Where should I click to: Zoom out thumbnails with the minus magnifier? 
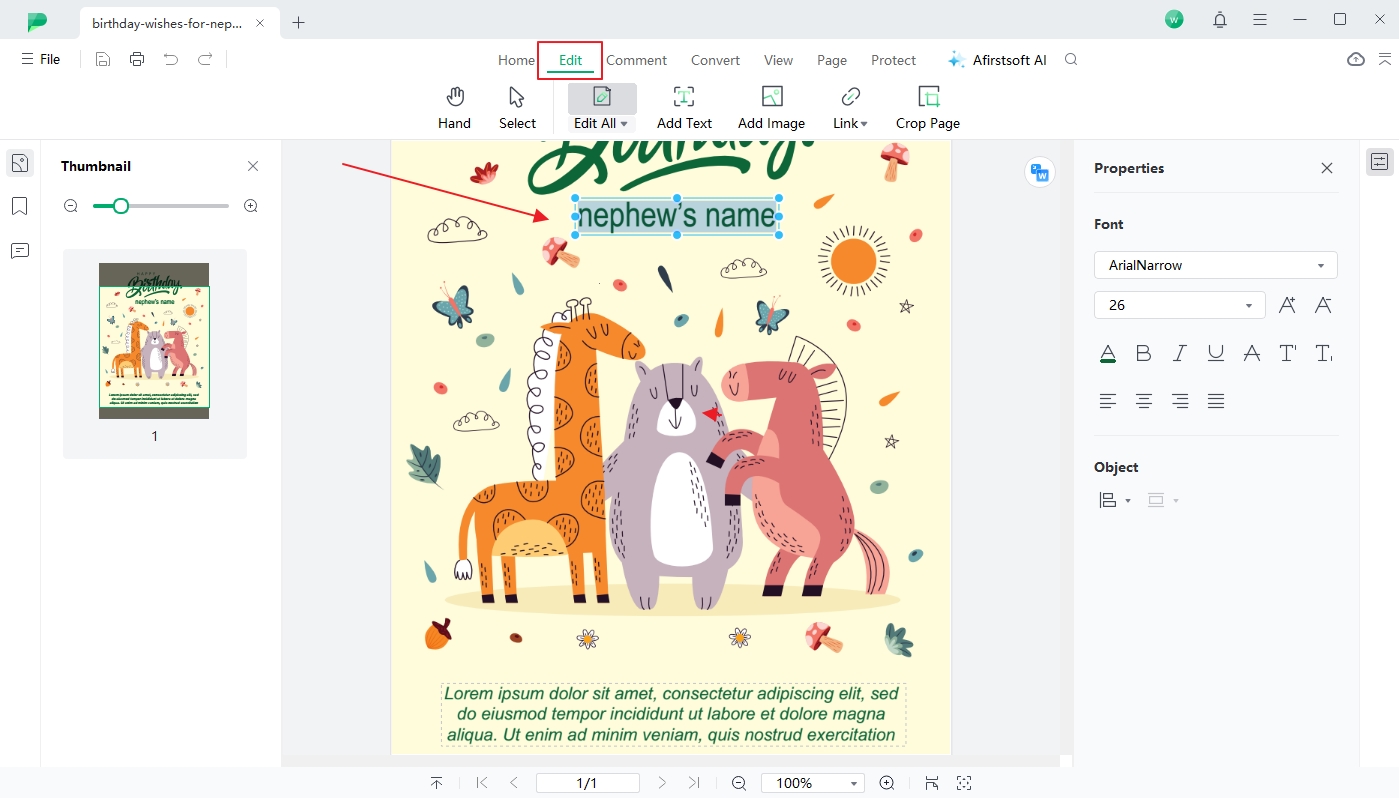[71, 206]
